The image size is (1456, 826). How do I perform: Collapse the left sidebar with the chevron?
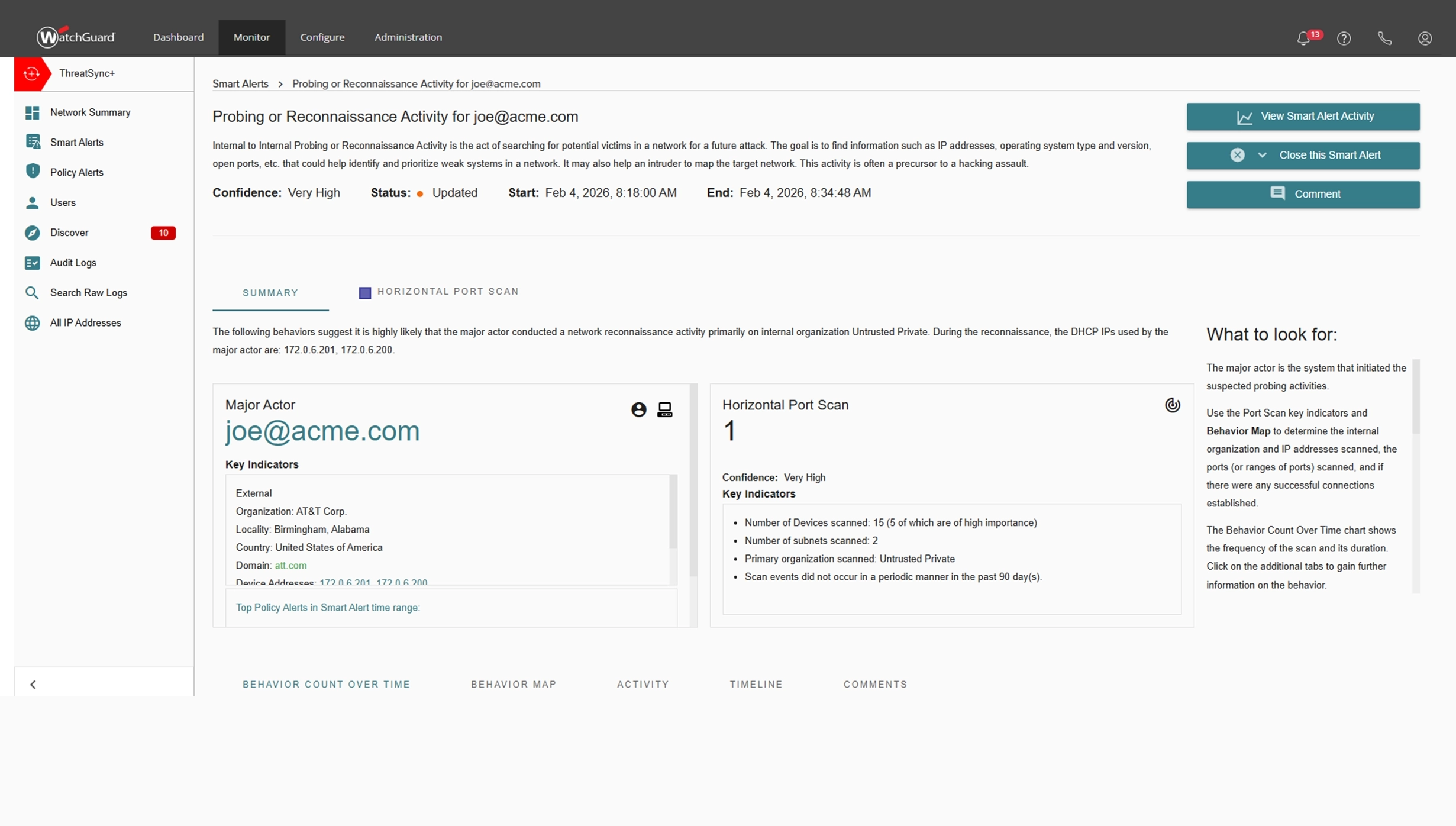pyautogui.click(x=33, y=685)
